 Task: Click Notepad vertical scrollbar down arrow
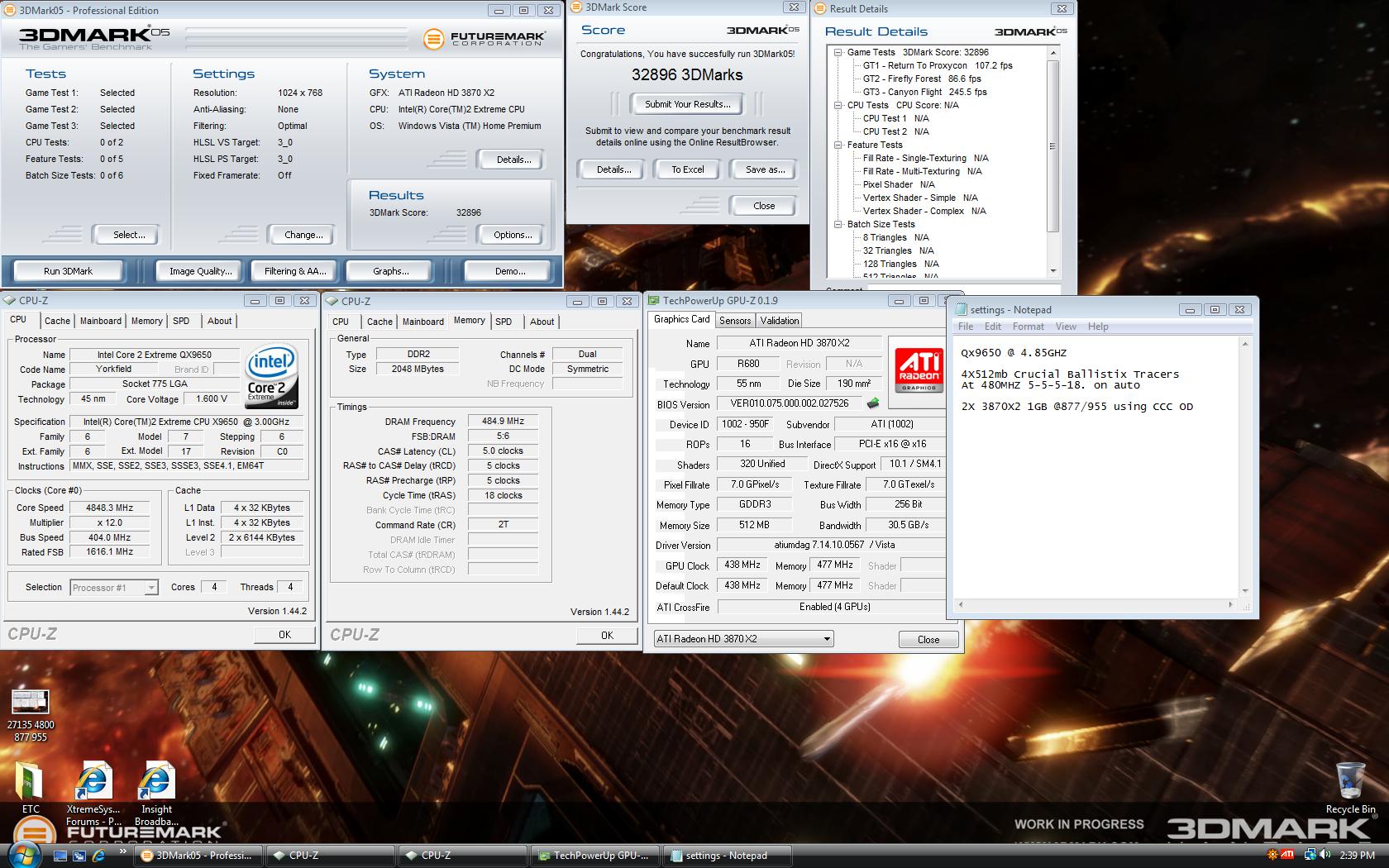coord(1246,591)
